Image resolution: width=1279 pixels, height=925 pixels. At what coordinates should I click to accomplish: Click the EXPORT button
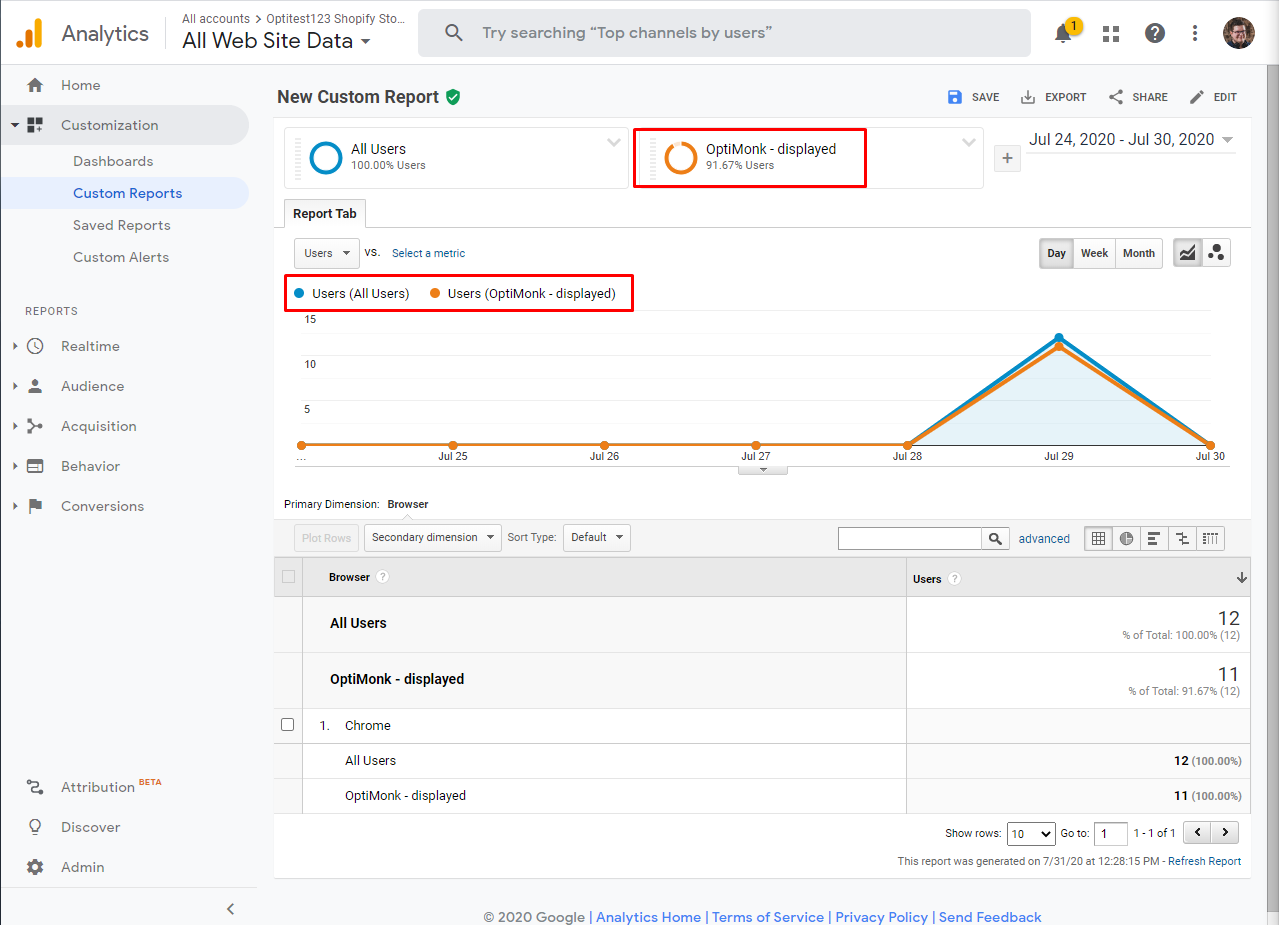tap(1053, 97)
